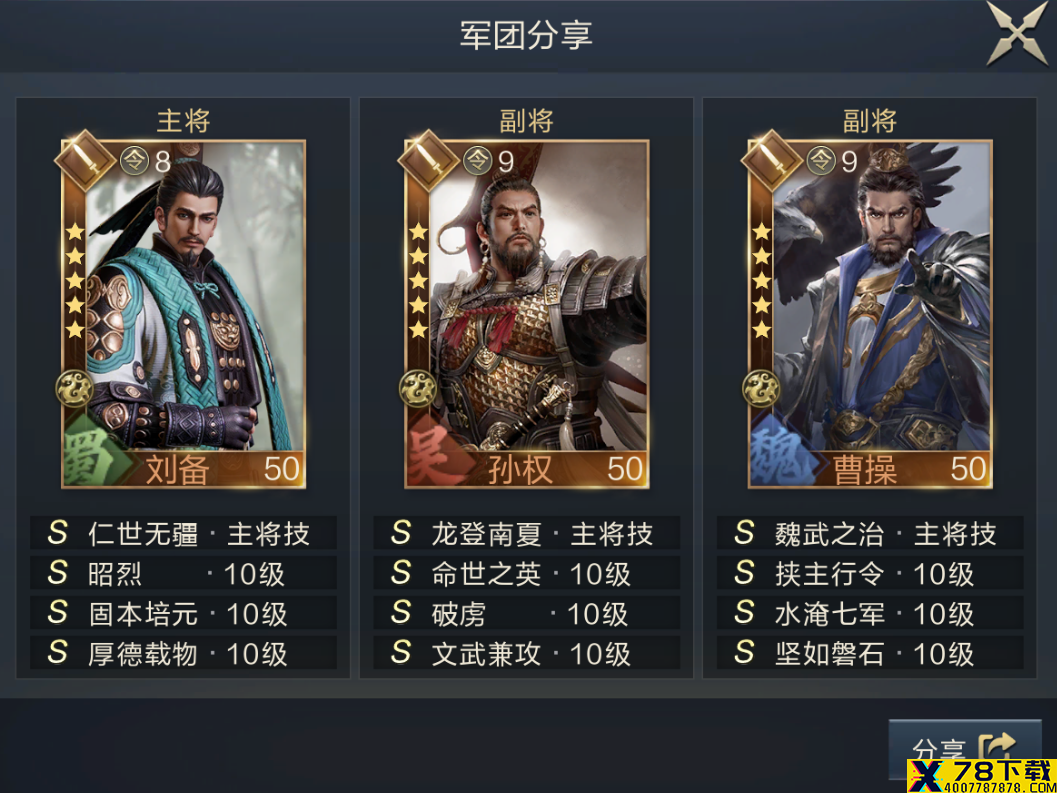
Task: Select the 挟主行令 10级 skill entry
Action: pyautogui.click(x=870, y=573)
